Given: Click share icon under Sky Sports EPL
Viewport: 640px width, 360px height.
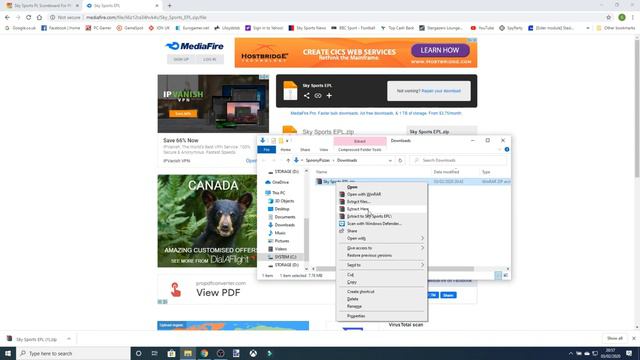Looking at the screenshot, I should (307, 96).
